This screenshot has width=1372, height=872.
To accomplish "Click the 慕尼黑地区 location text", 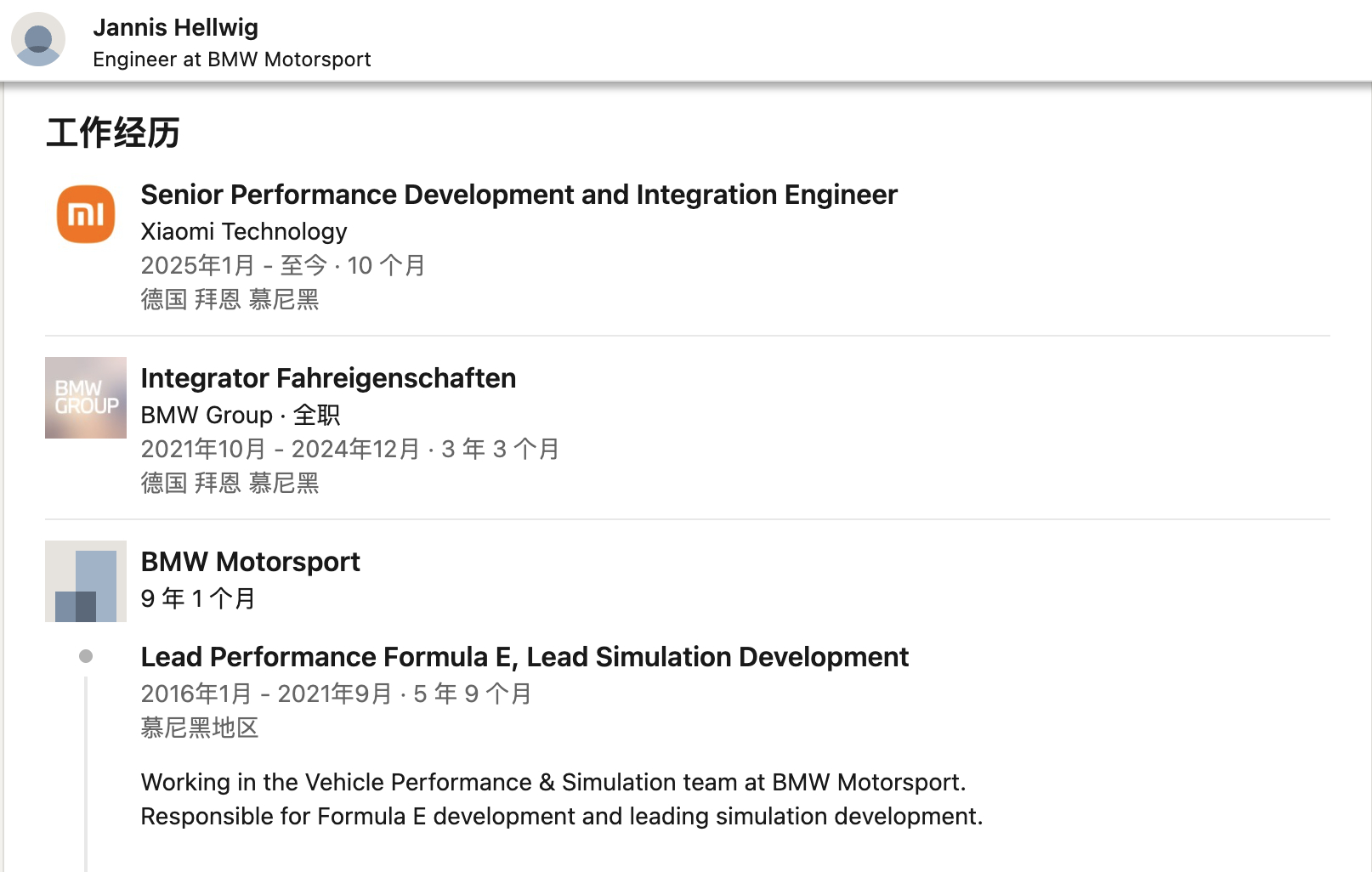I will (199, 728).
